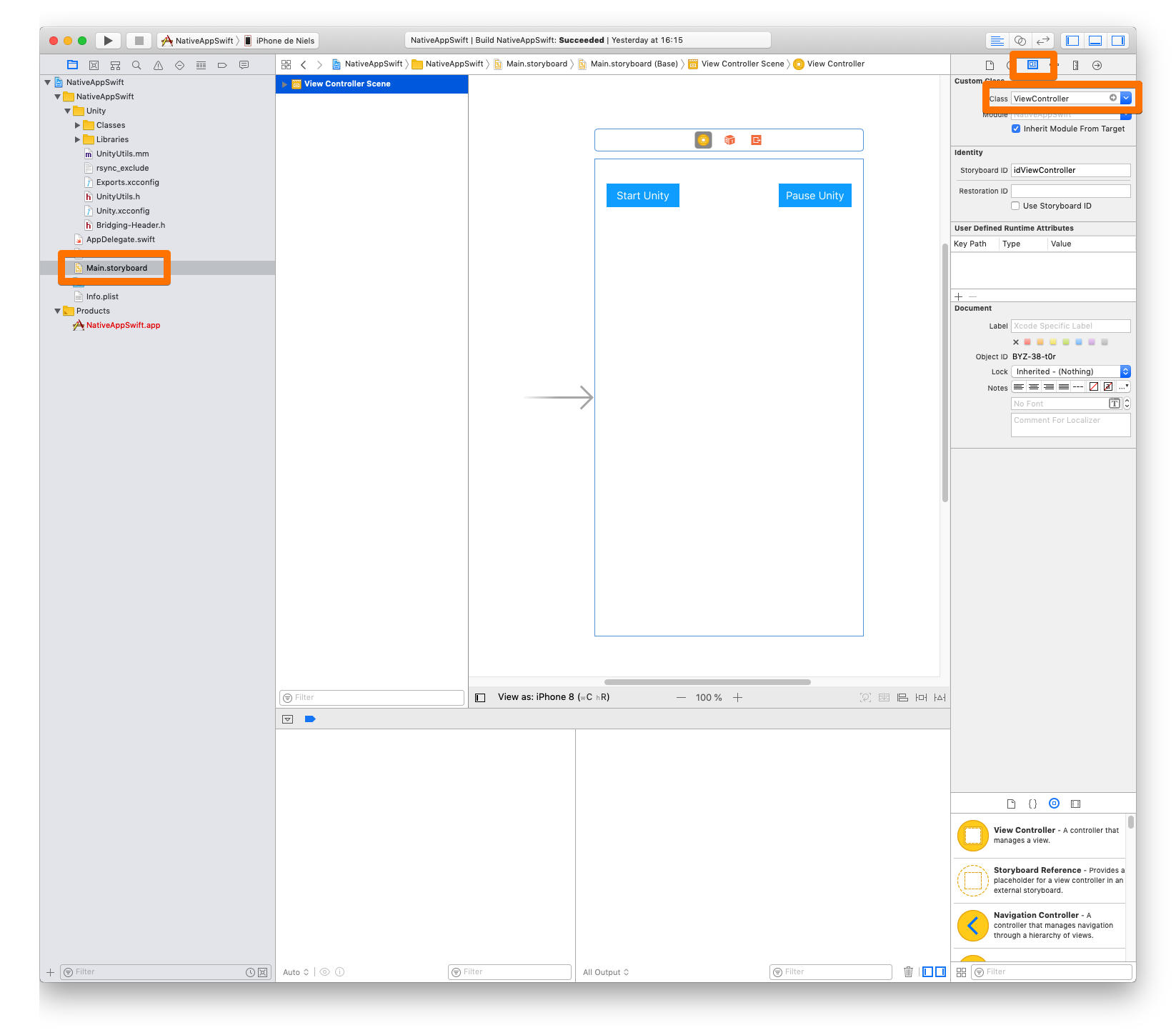Open the Project navigator folder icon
This screenshot has height=1035, width=1176.
72,65
